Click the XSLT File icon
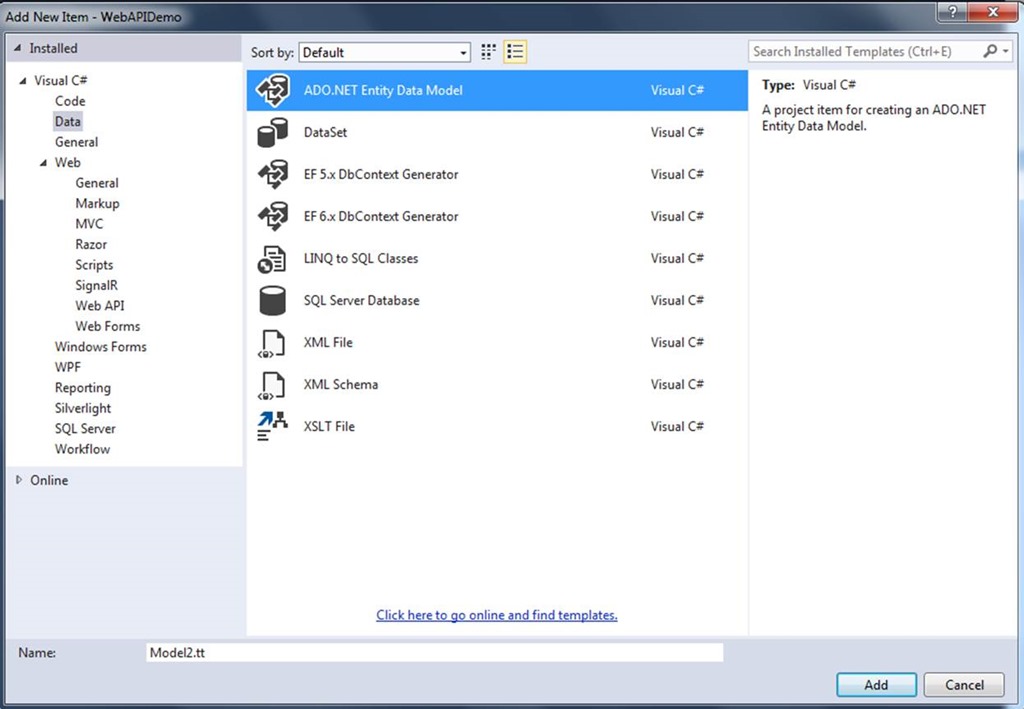This screenshot has height=709, width=1024. pyautogui.click(x=272, y=426)
